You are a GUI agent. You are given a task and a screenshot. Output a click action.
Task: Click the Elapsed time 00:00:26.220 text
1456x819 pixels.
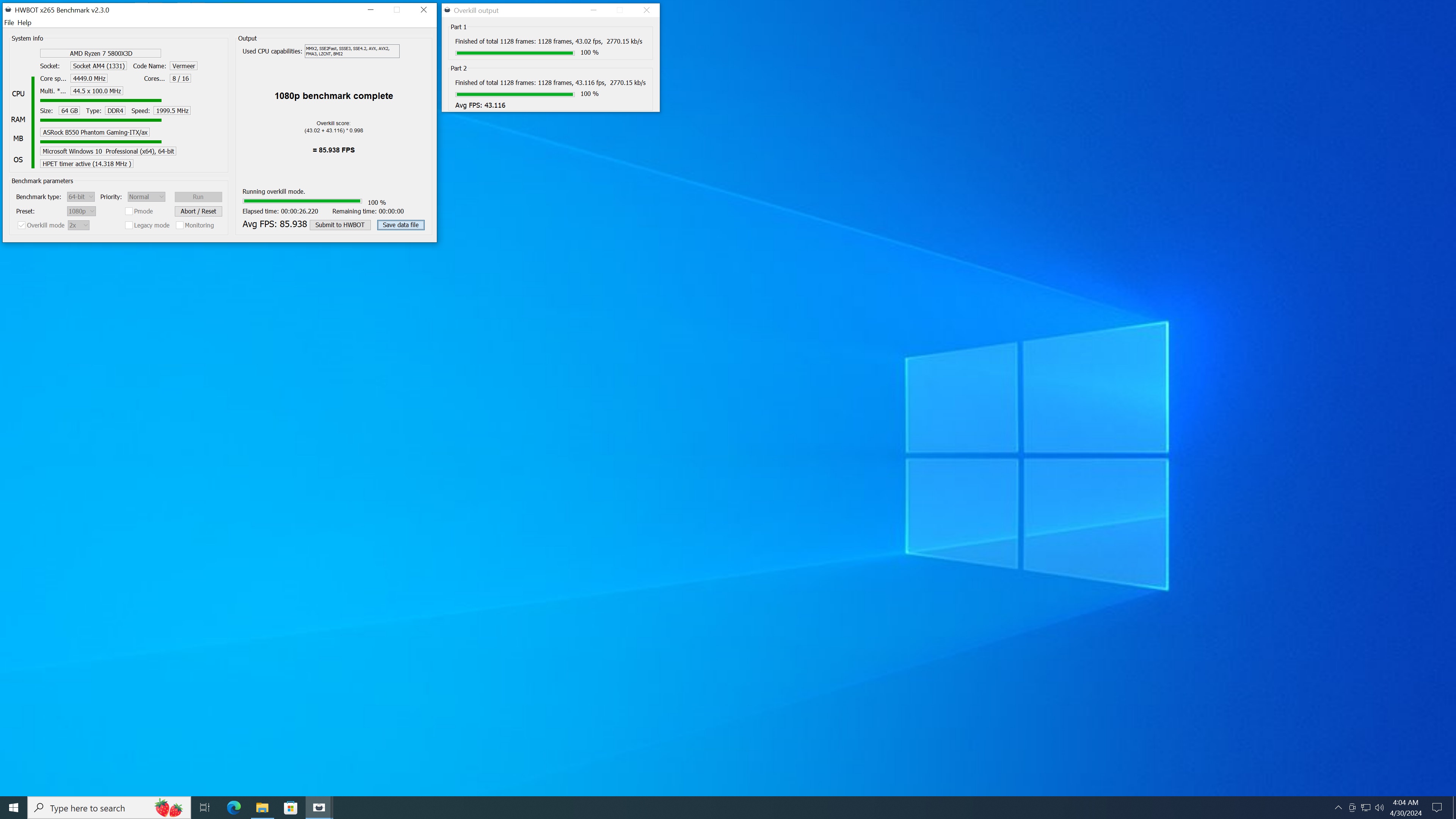click(x=280, y=212)
